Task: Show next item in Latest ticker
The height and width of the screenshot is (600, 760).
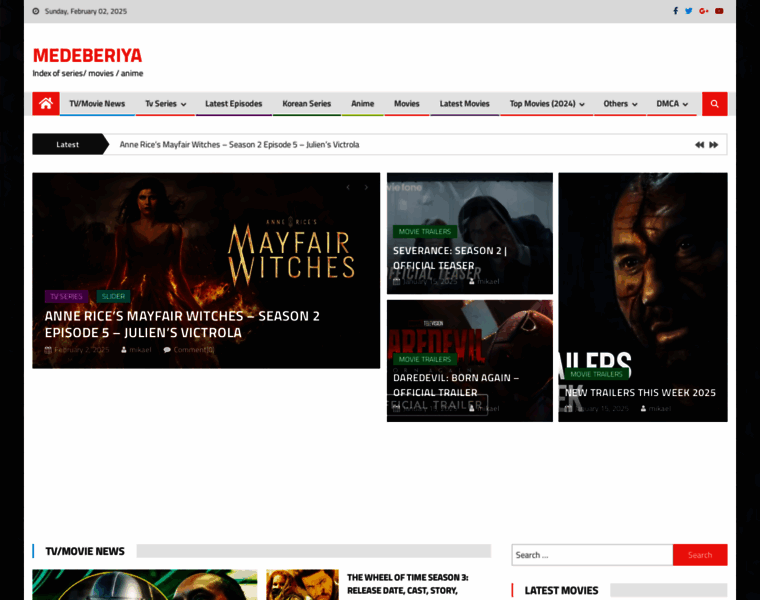Action: tap(713, 145)
